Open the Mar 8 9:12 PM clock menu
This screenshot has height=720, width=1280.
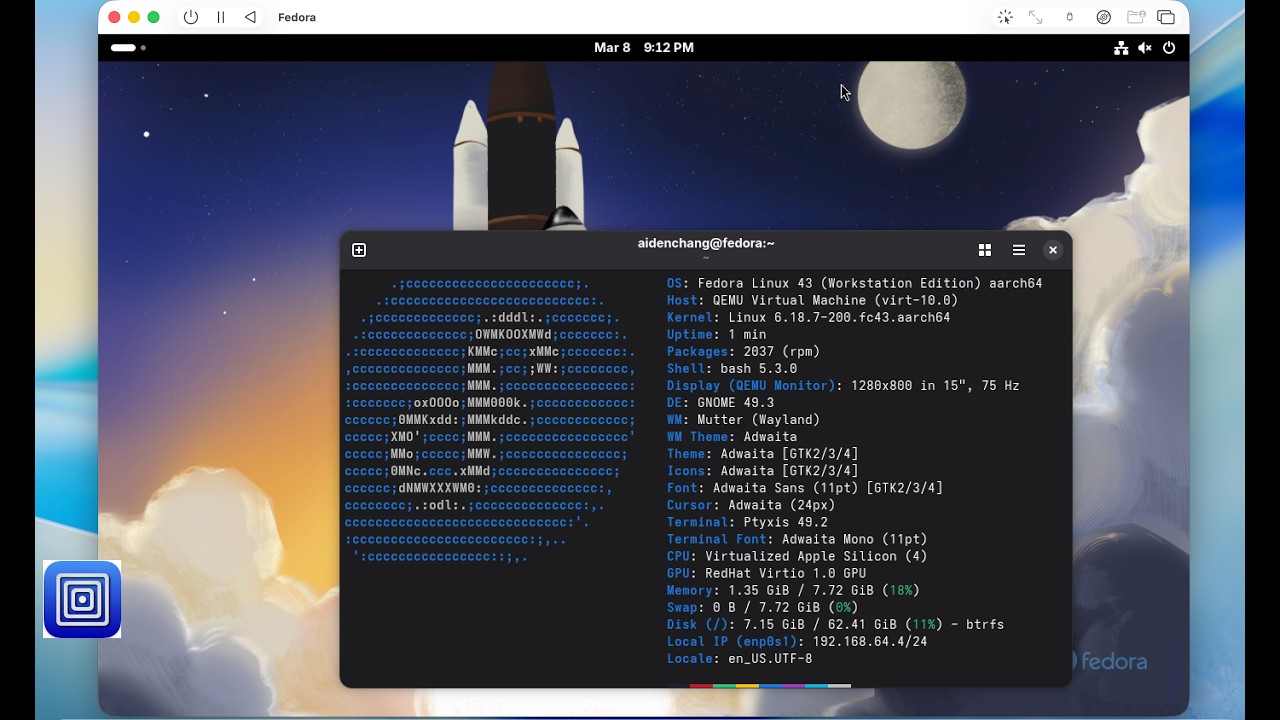pyautogui.click(x=644, y=47)
